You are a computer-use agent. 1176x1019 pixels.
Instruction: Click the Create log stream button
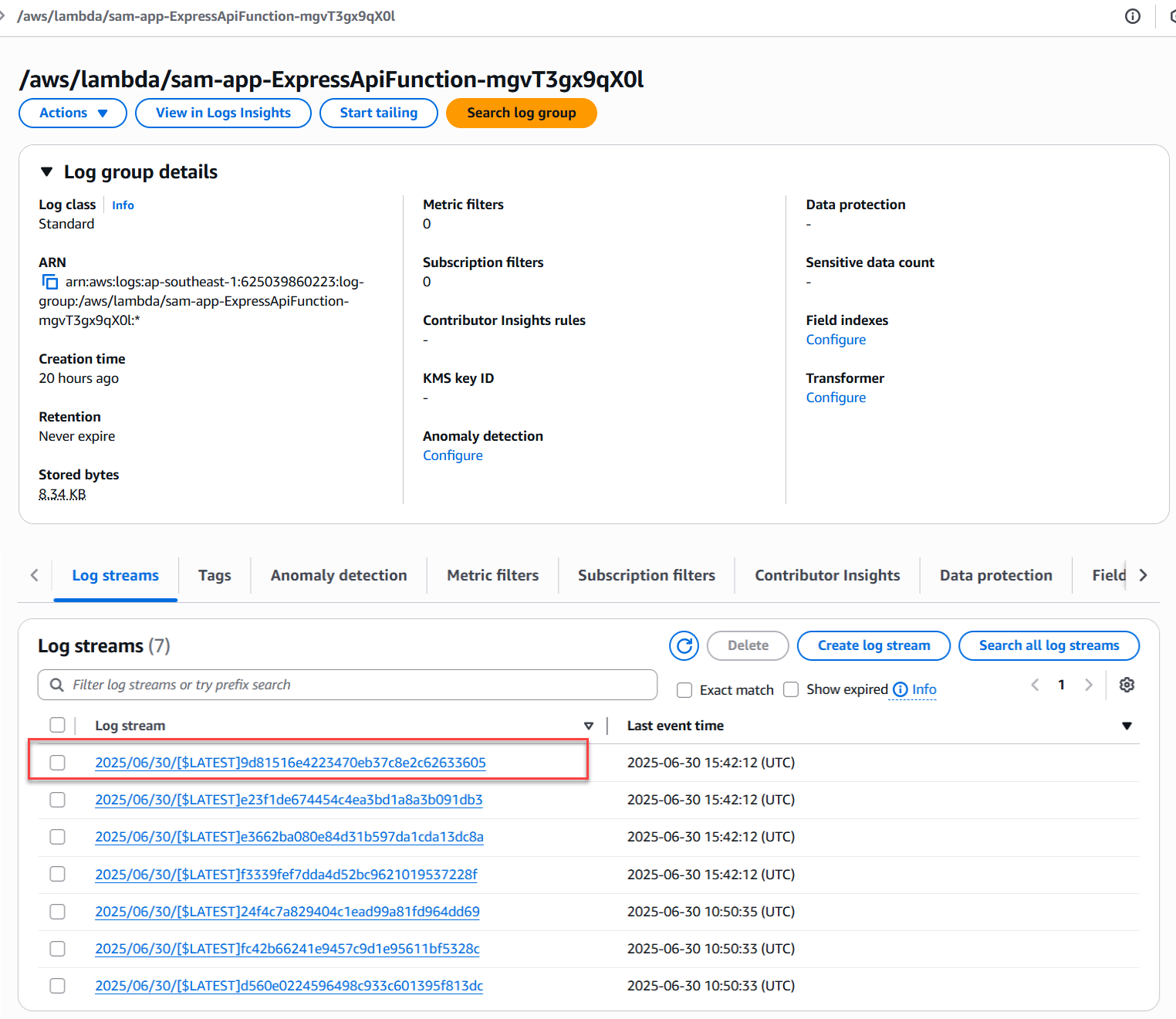point(874,645)
